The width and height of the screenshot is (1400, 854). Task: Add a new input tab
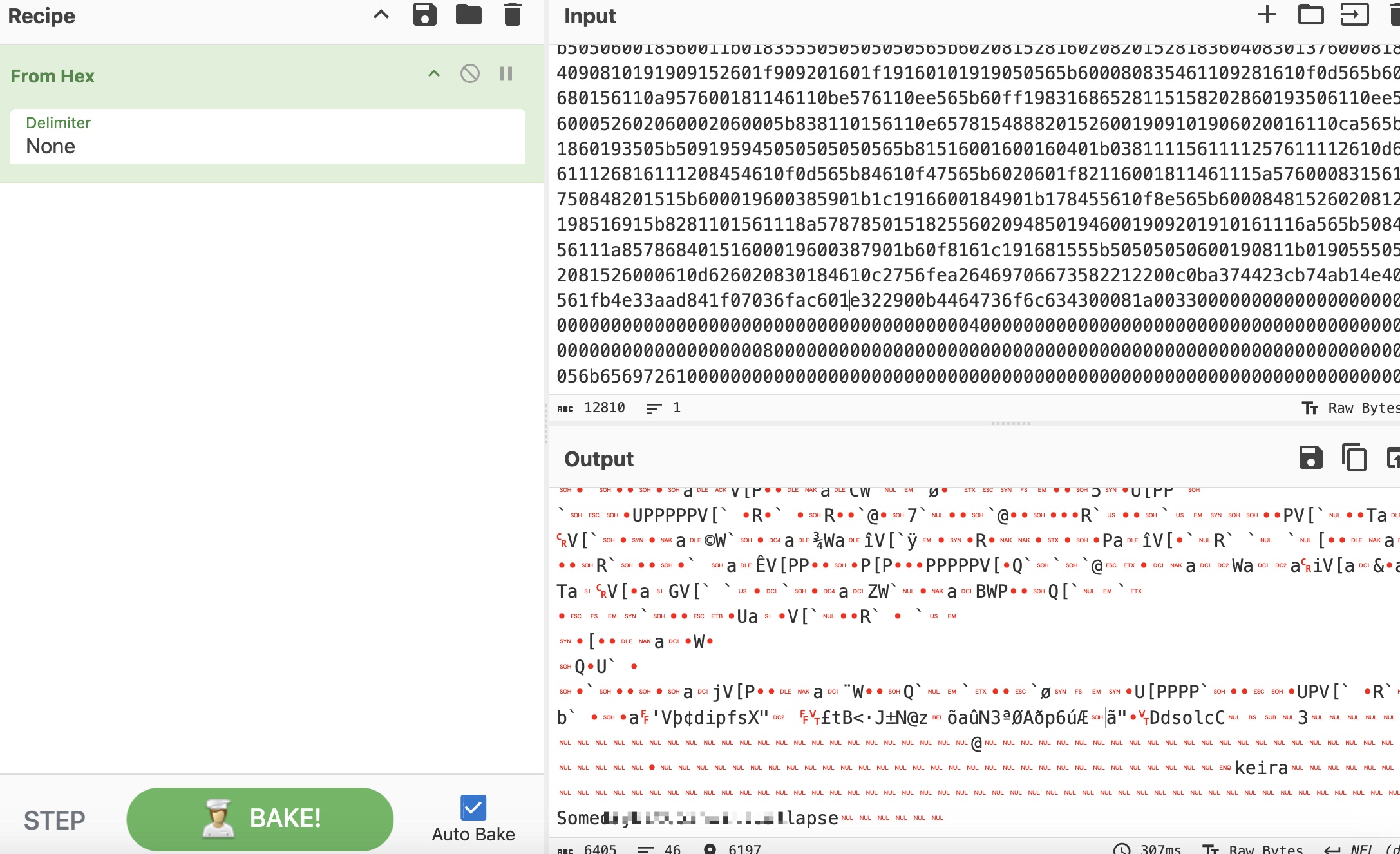coord(1267,14)
